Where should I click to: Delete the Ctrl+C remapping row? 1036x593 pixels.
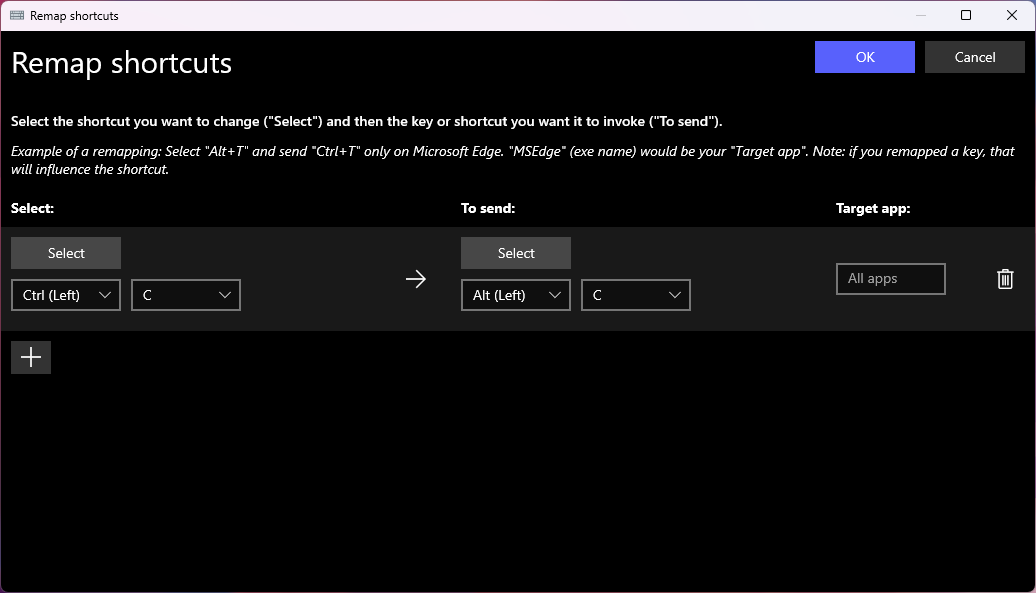(1005, 279)
